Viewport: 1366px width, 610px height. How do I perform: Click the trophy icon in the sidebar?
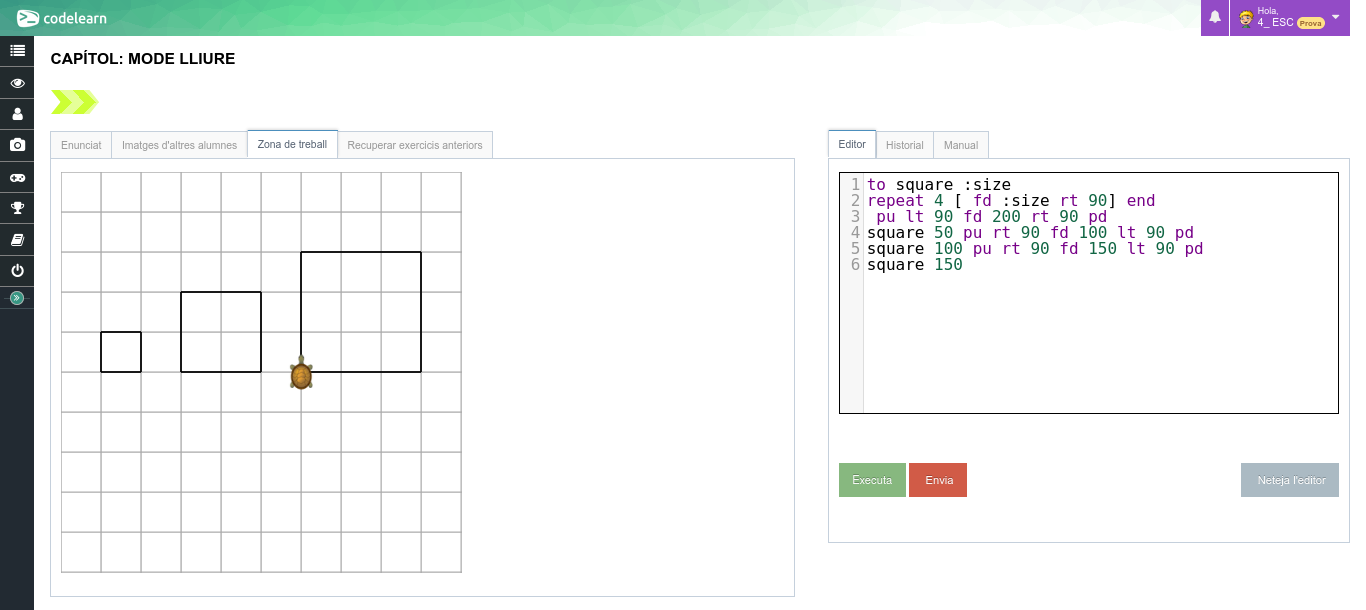17,208
